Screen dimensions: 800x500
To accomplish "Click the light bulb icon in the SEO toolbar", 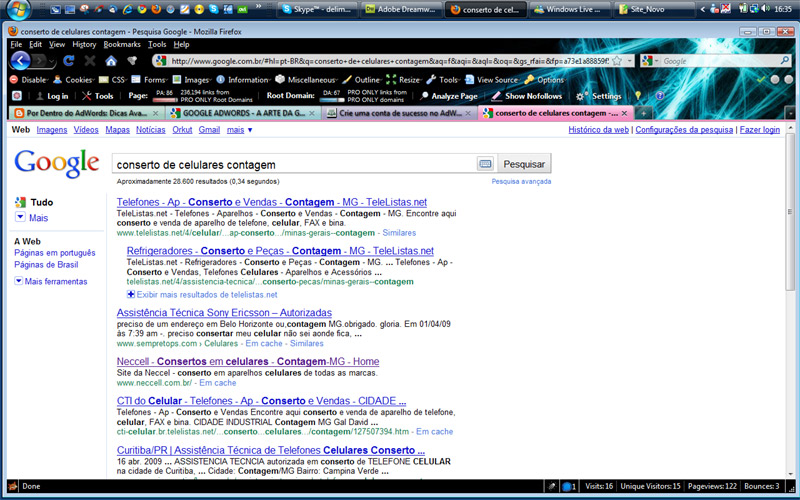I will click(x=638, y=95).
